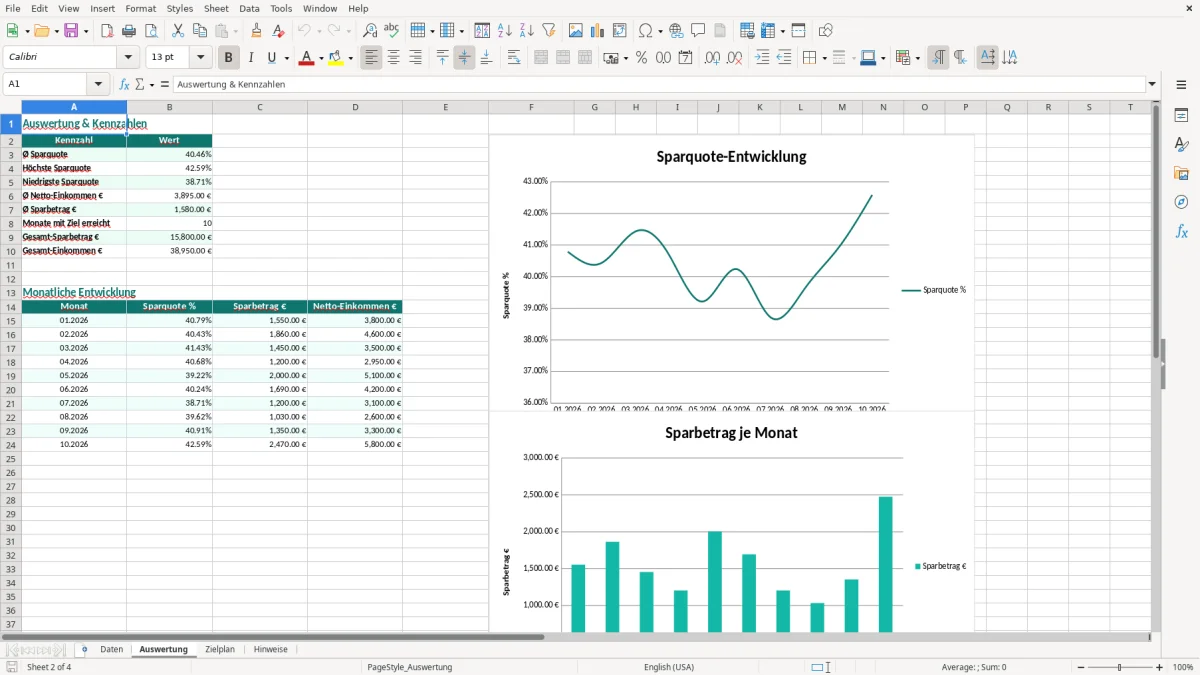1200x675 pixels.
Task: Apply red font color swatch
Action: click(x=305, y=58)
